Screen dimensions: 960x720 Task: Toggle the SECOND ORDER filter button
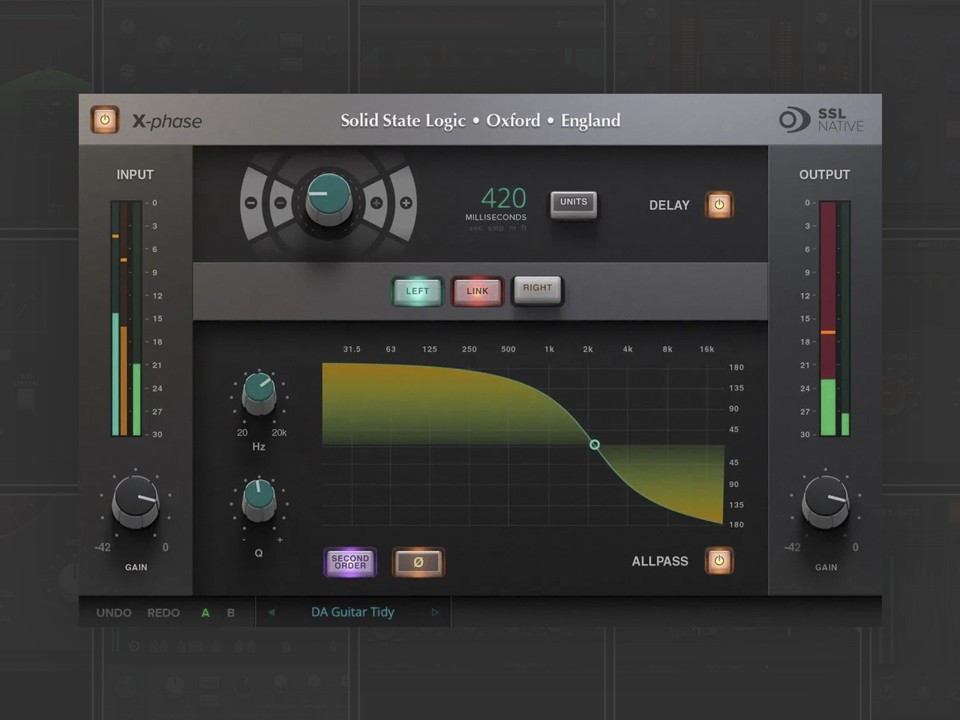(350, 561)
